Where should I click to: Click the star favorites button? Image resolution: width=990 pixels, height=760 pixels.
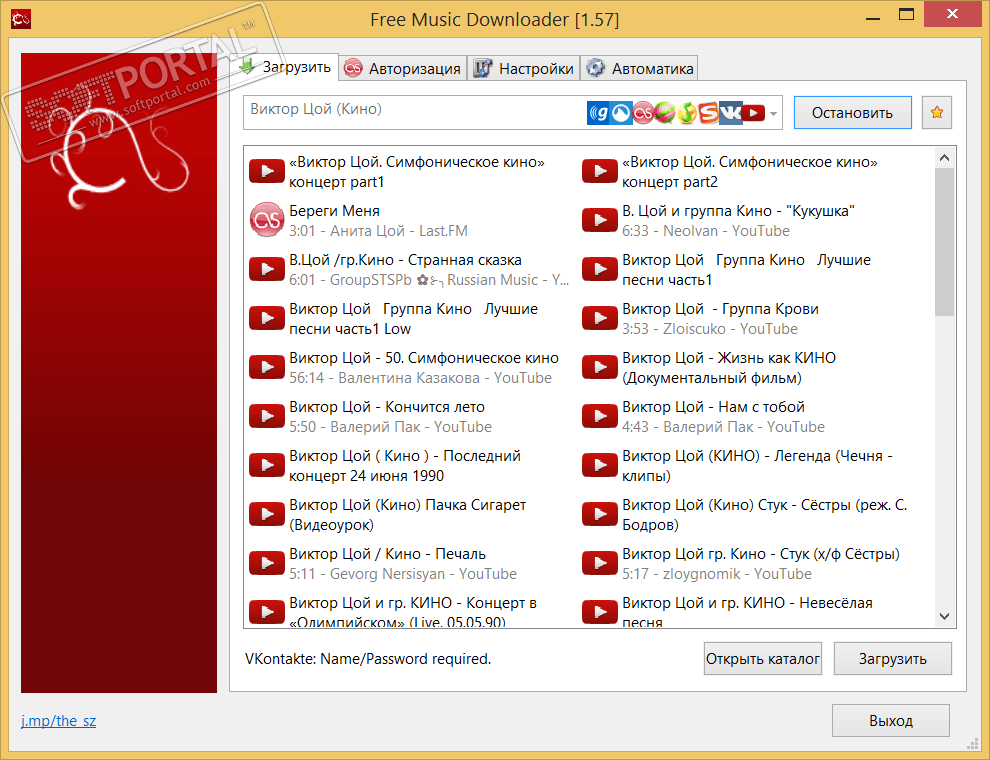point(937,112)
